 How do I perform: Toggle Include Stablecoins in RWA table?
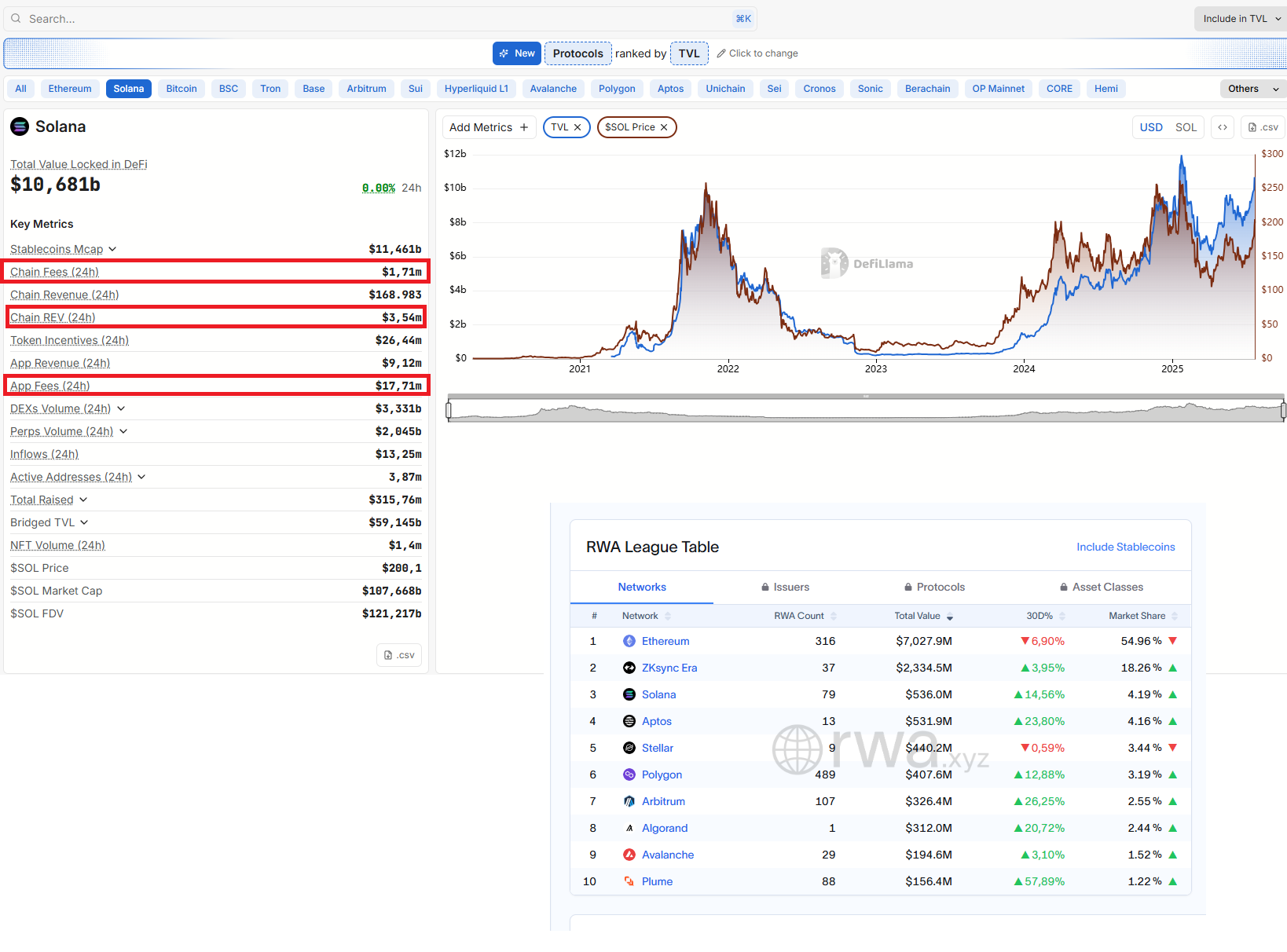tap(1125, 547)
